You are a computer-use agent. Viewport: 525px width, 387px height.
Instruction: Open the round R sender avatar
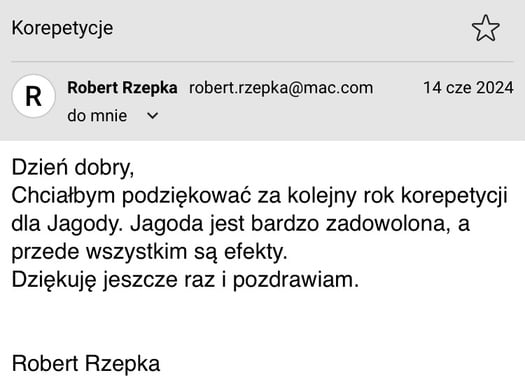33,96
